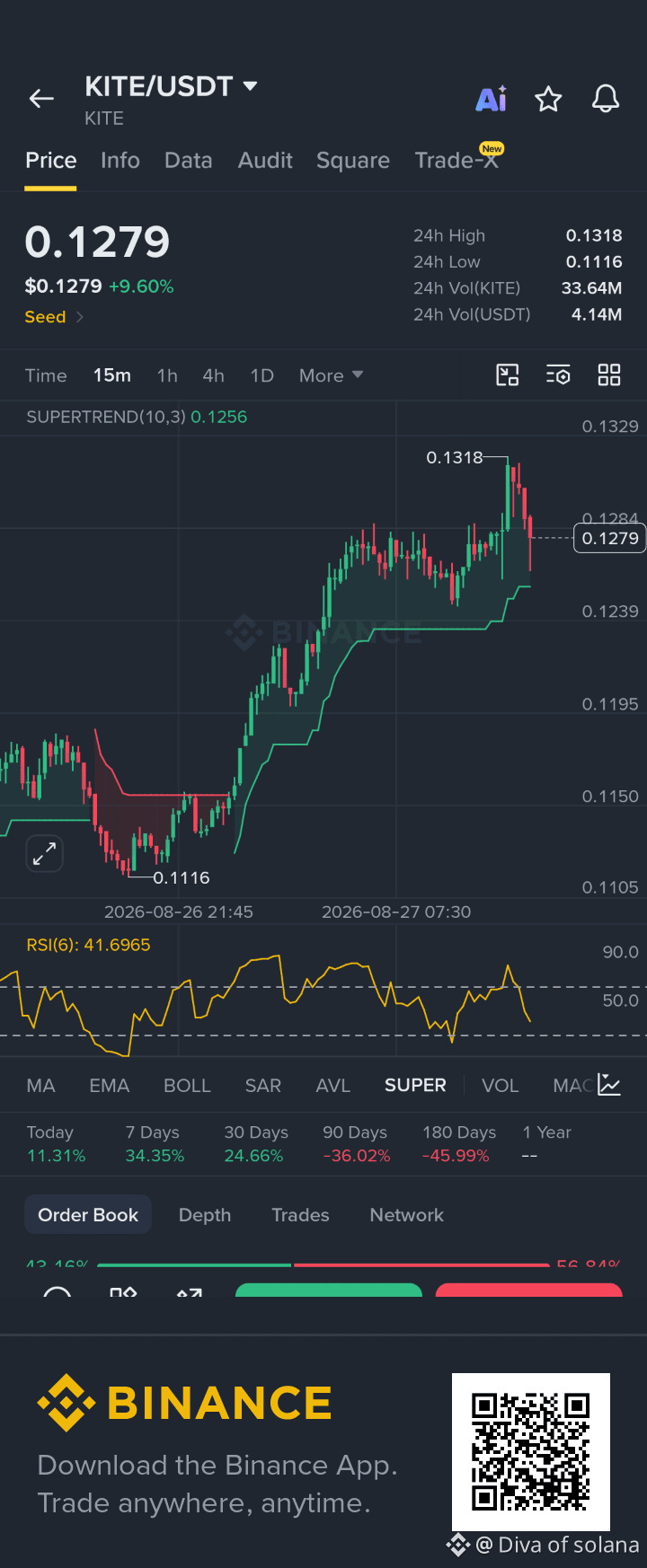Select the 15m interval
Image resolution: width=647 pixels, height=1568 pixels.
pyautogui.click(x=112, y=375)
